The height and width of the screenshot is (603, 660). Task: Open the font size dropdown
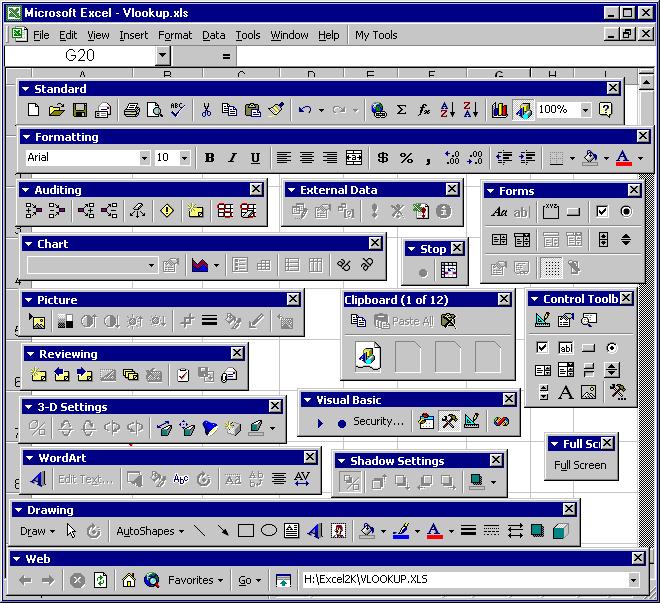(x=184, y=158)
